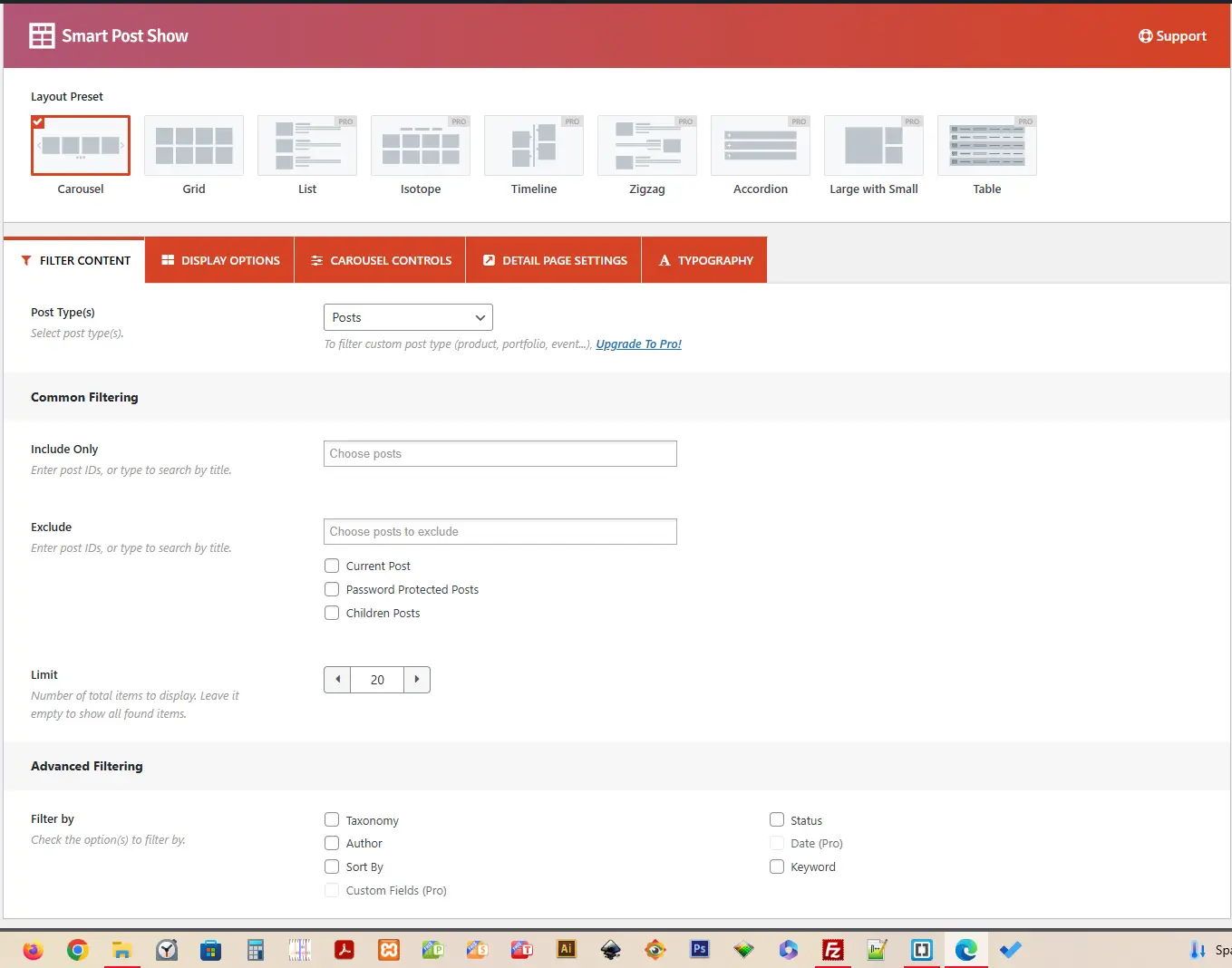This screenshot has height=968, width=1232.
Task: Tick the Taxonomy filter checkbox
Action: coord(332,820)
